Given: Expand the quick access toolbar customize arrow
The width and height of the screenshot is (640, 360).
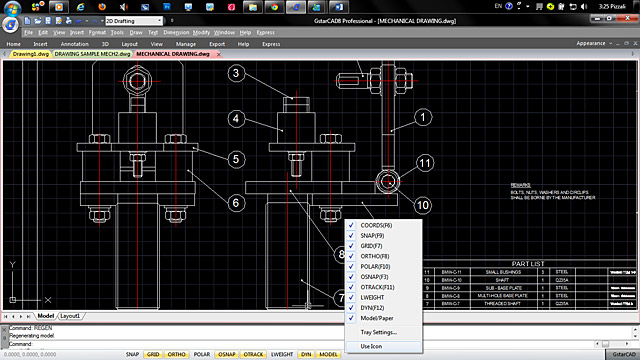Looking at the screenshot, I should click(172, 21).
